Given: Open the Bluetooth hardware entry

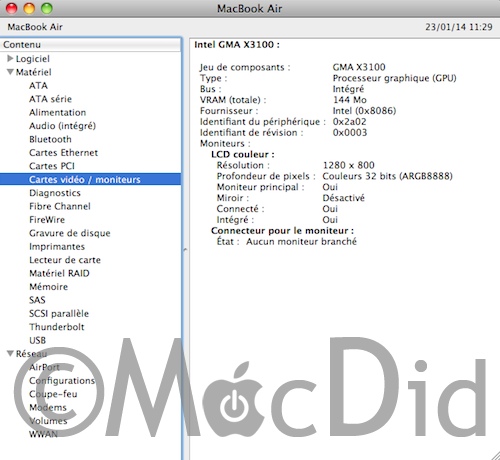Looking at the screenshot, I should (50, 139).
